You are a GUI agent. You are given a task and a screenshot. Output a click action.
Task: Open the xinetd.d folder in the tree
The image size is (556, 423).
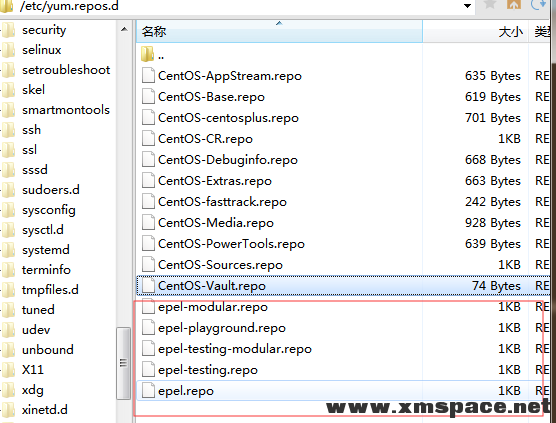tap(44, 410)
